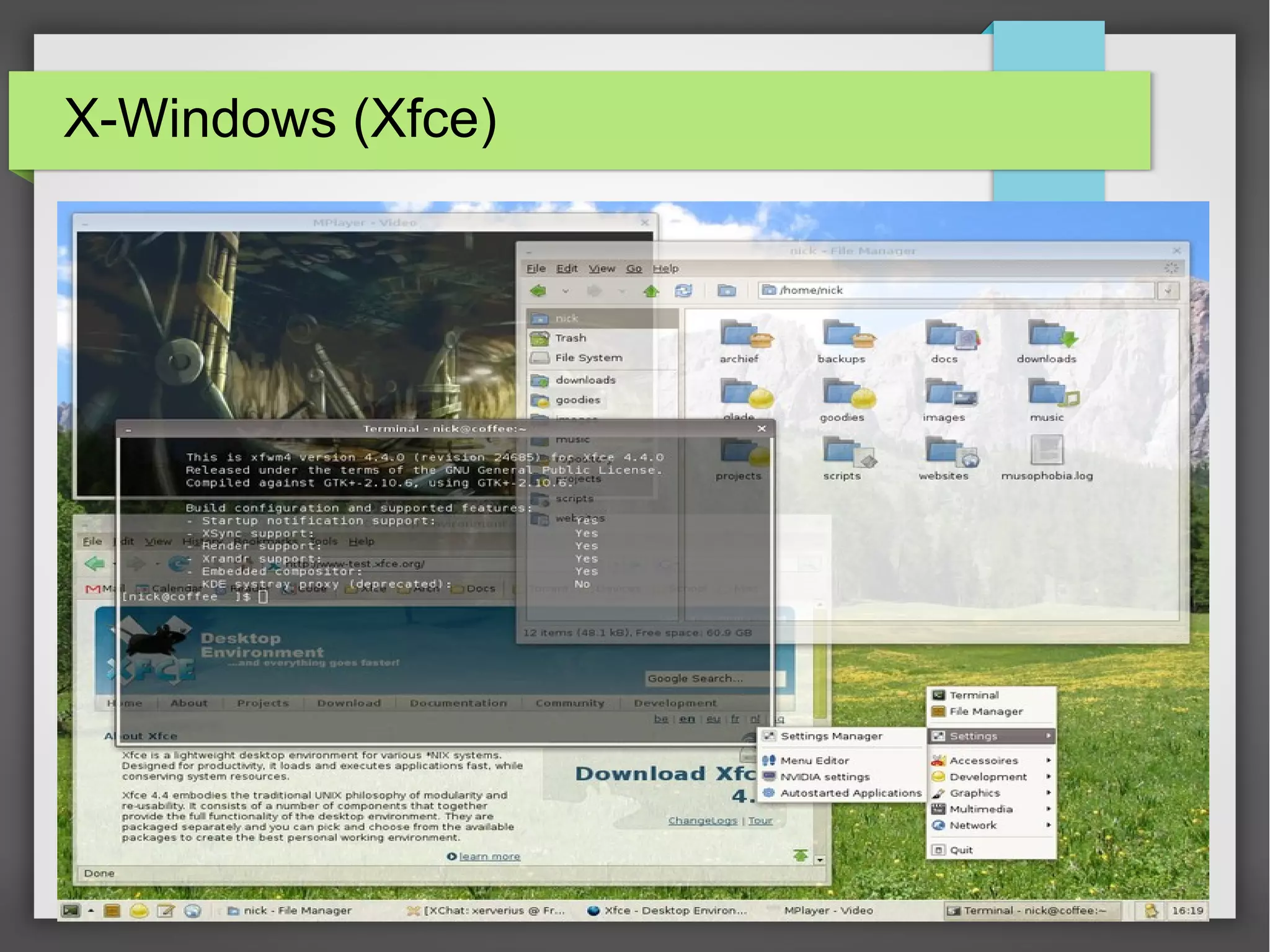Click the Tour link
The width and height of the screenshot is (1270, 952).
pyautogui.click(x=760, y=821)
